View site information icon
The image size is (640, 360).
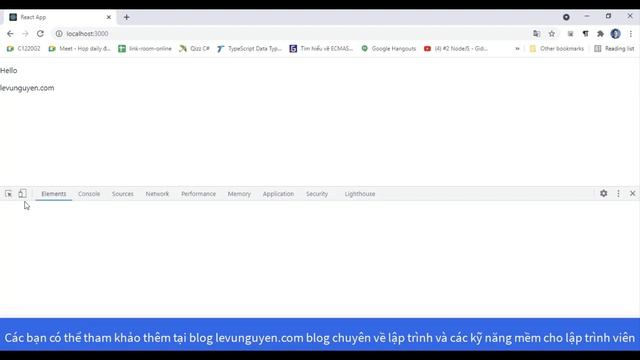[59, 34]
